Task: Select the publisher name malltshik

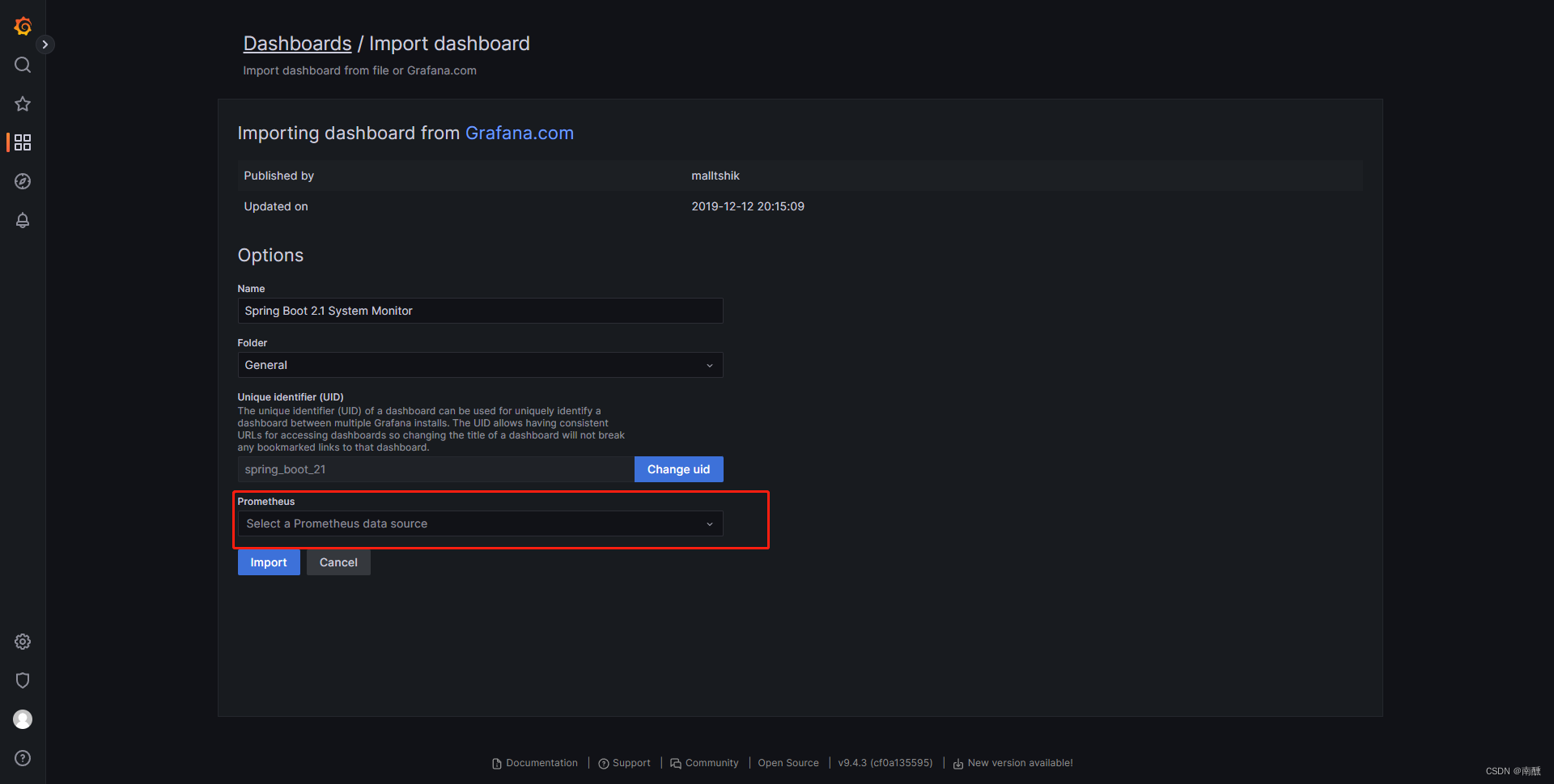Action: [x=715, y=176]
